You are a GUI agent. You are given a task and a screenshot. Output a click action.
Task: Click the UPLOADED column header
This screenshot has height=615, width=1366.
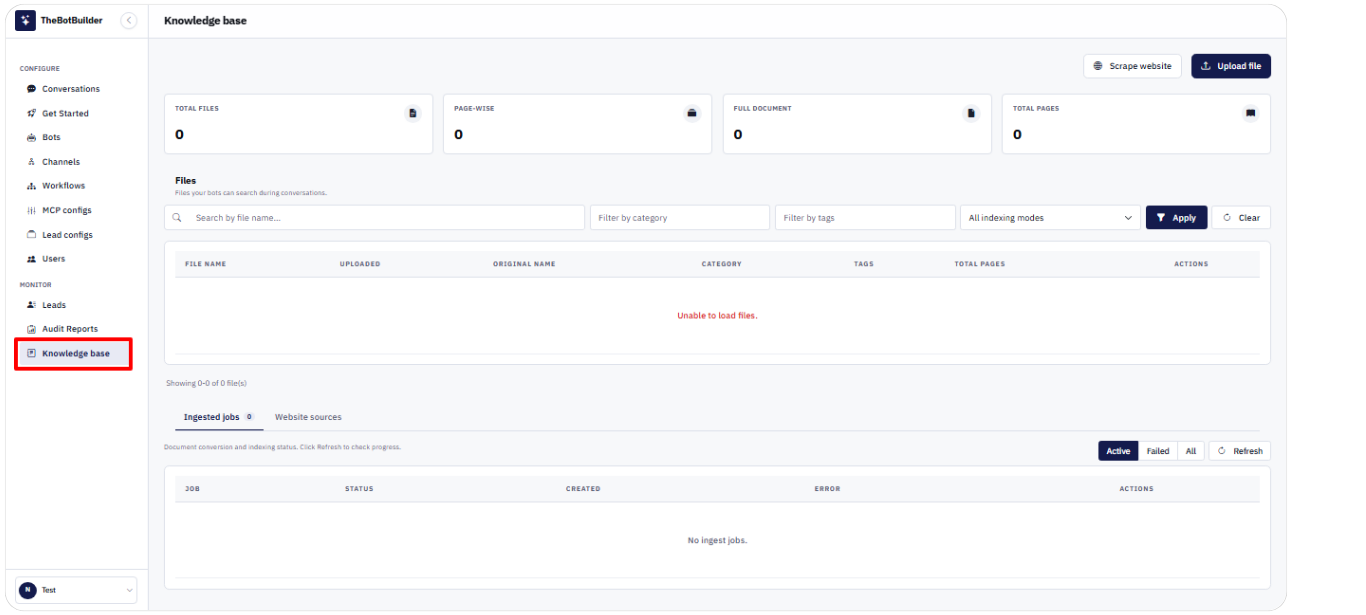pos(360,264)
